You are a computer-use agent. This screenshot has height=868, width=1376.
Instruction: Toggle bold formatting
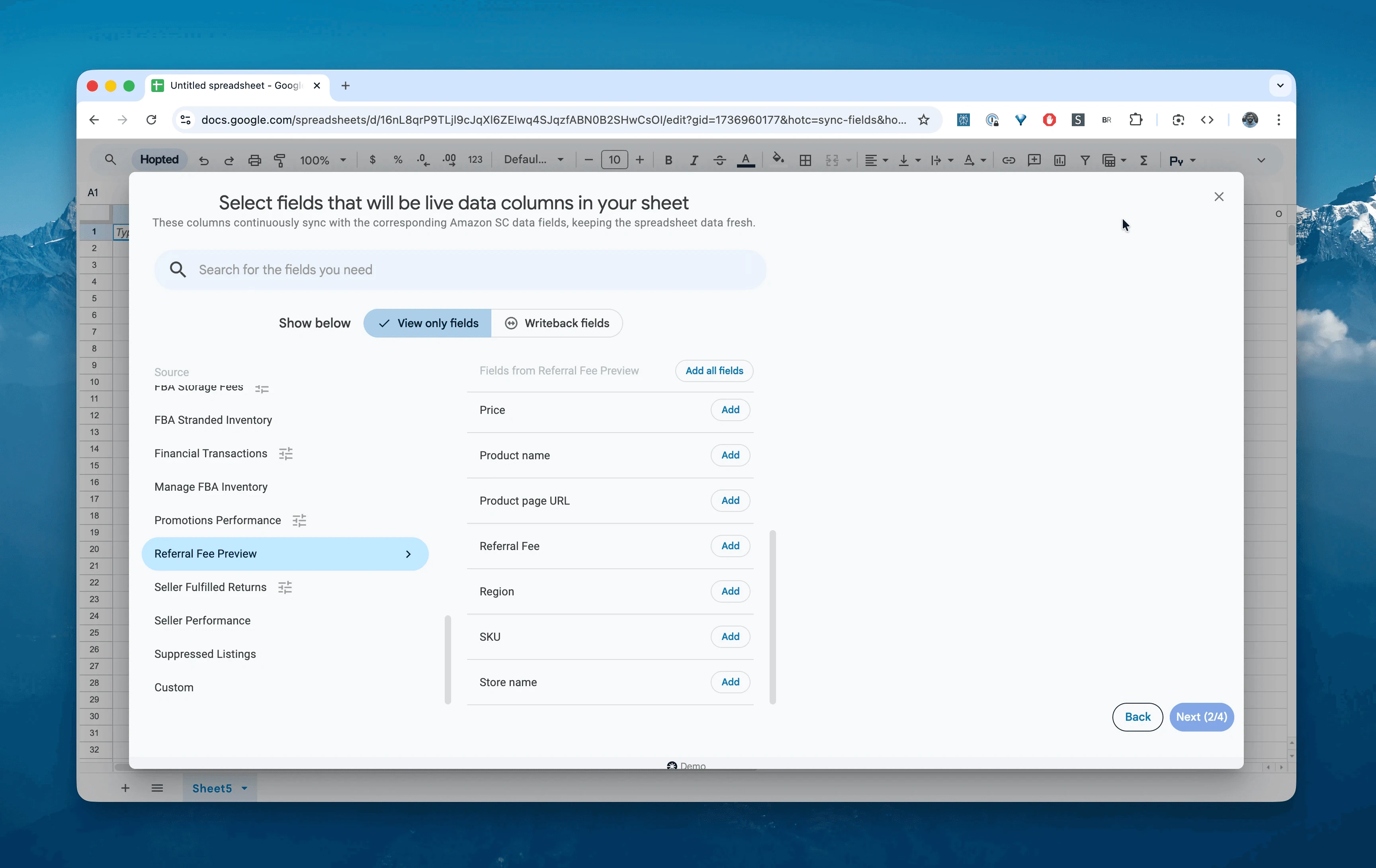[668, 160]
